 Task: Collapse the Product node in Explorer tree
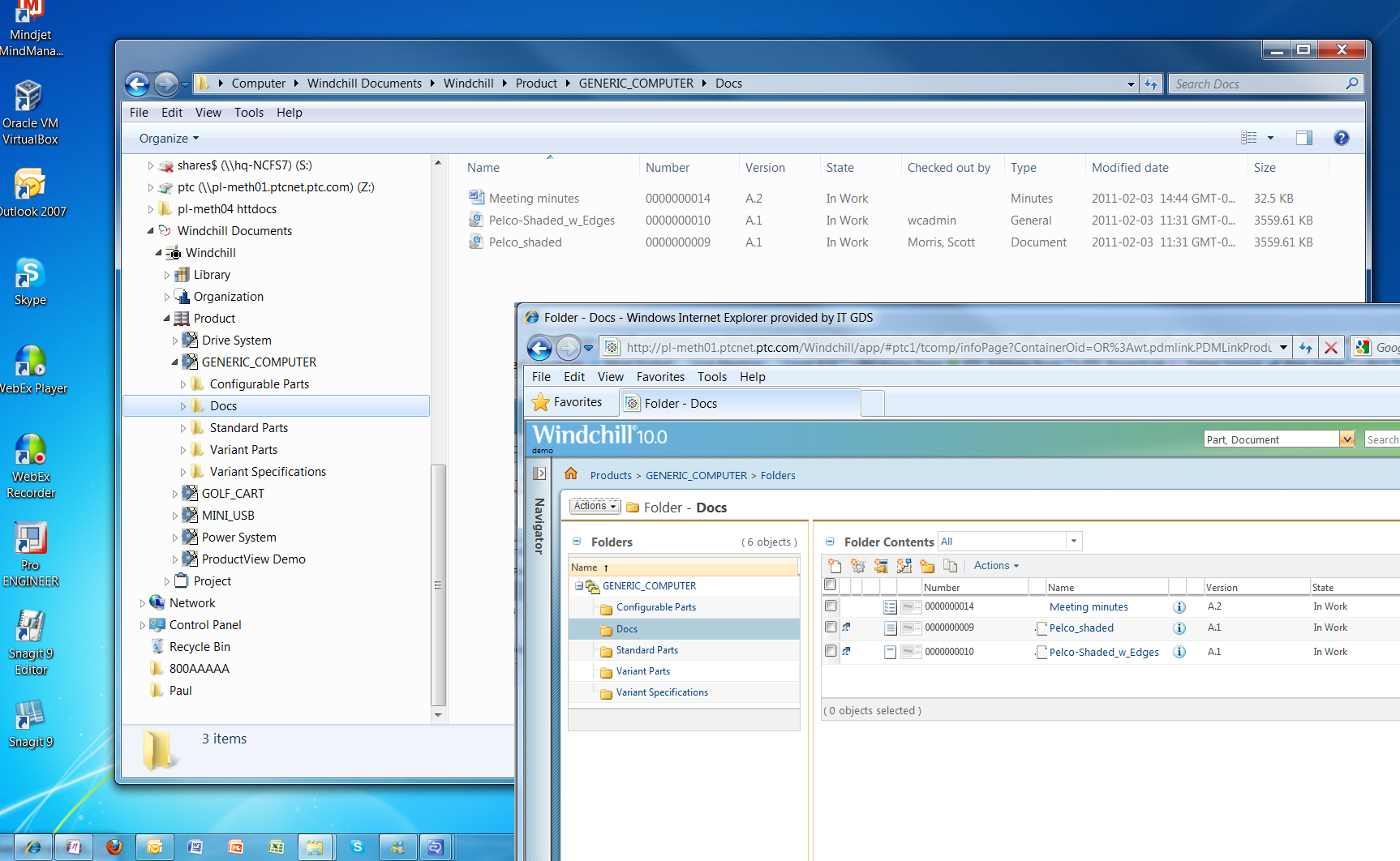166,319
